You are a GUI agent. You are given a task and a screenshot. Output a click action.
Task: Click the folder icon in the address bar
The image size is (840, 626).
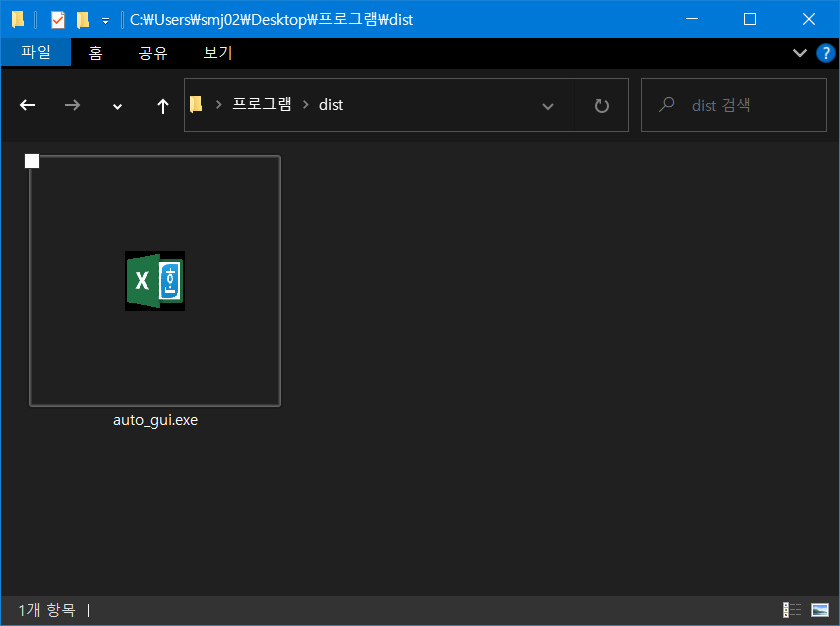[196, 104]
